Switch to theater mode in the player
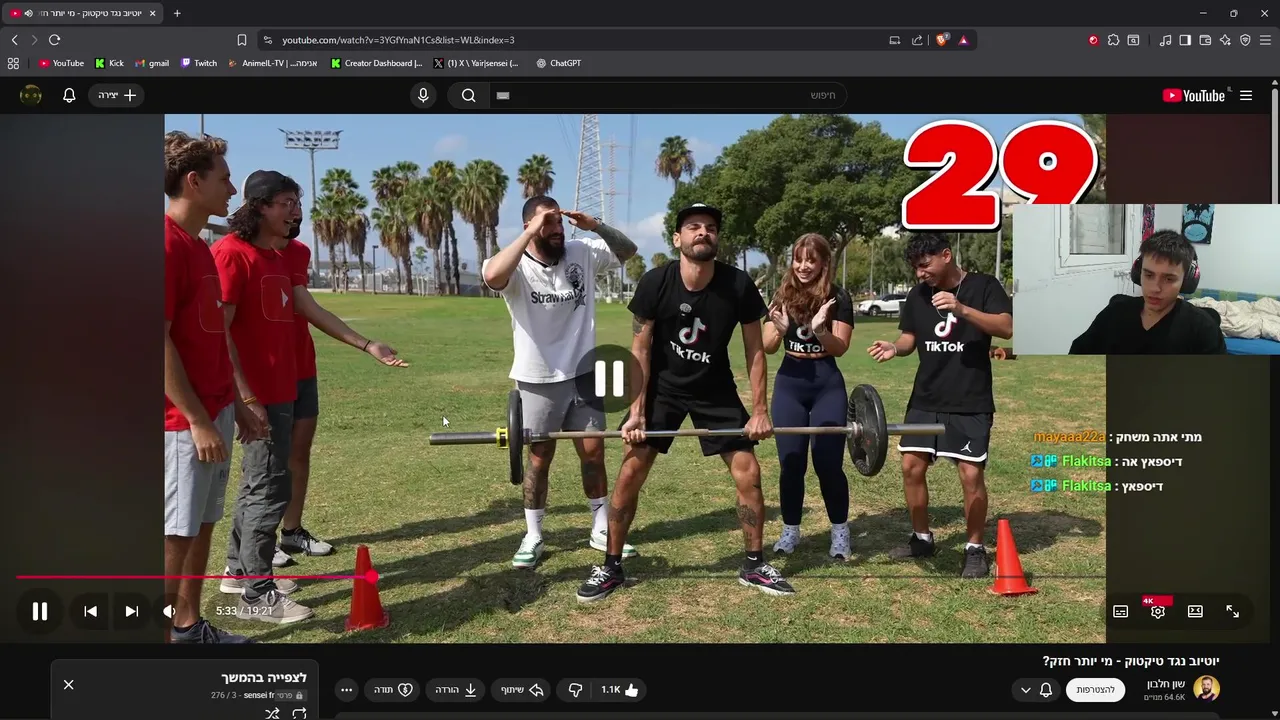Viewport: 1280px width, 720px height. click(1195, 611)
